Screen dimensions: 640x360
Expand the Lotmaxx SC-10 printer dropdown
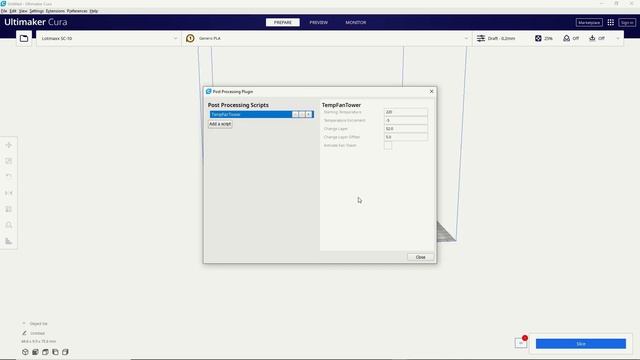176,38
